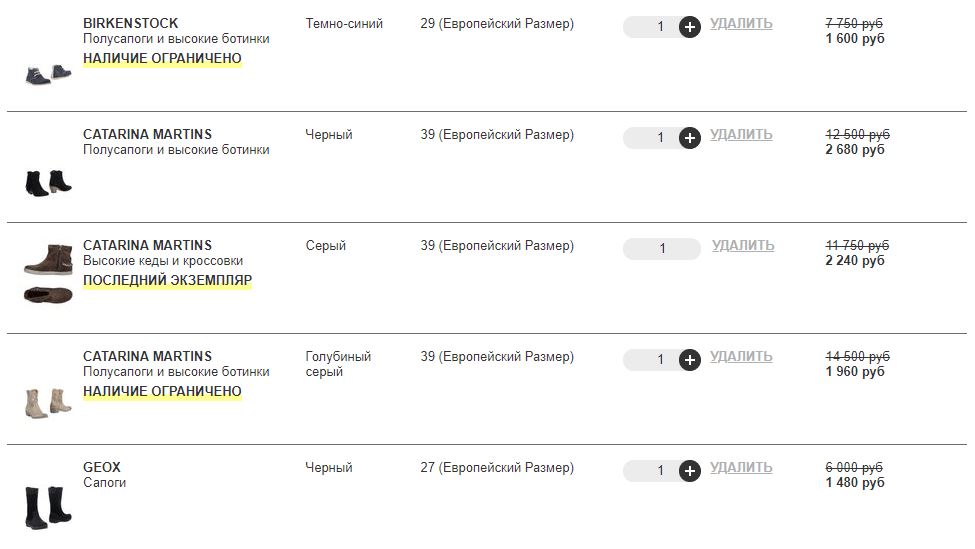Open GEOX brand product title
The height and width of the screenshot is (549, 975).
(102, 468)
